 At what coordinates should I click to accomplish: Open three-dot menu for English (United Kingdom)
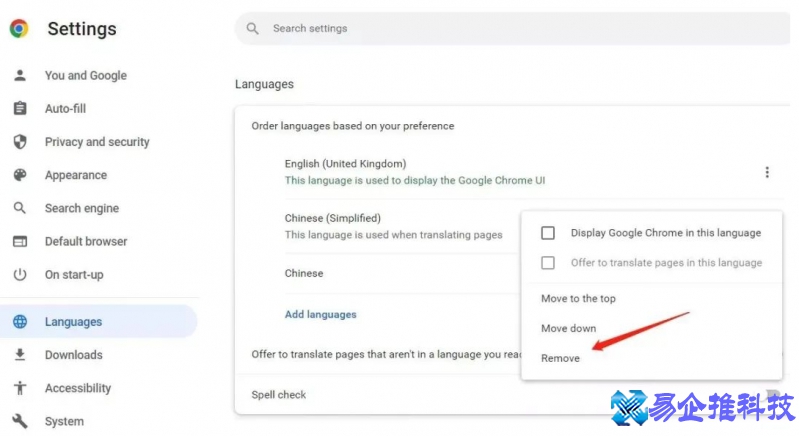click(767, 172)
